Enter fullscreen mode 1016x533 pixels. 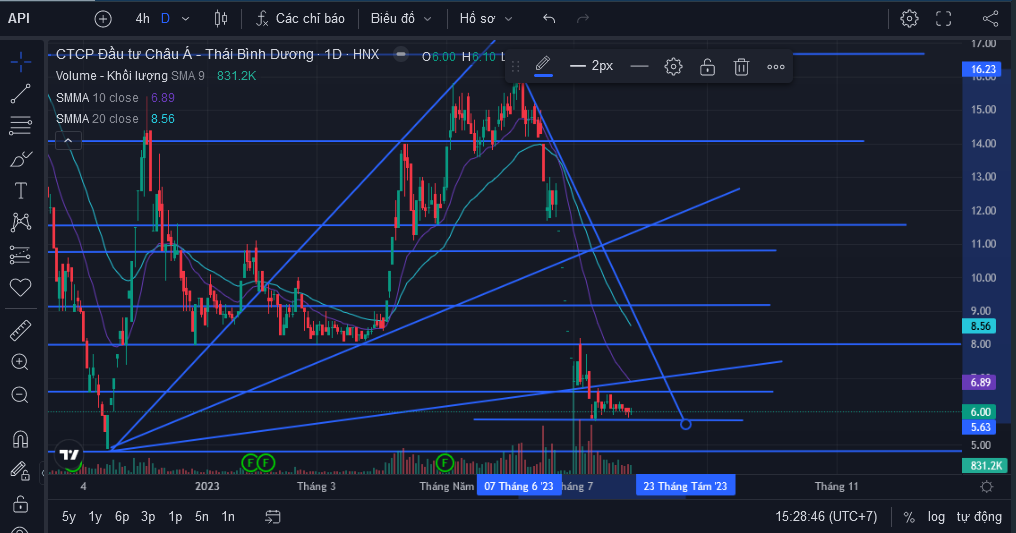pyautogui.click(x=943, y=18)
